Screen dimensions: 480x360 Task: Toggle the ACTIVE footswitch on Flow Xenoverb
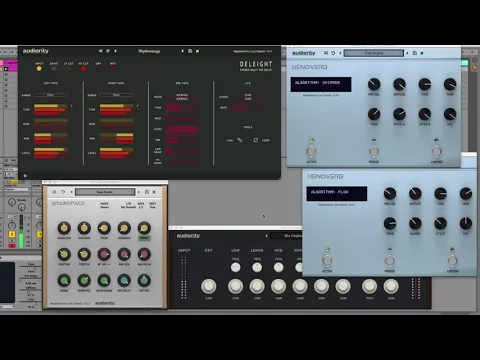[327, 261]
